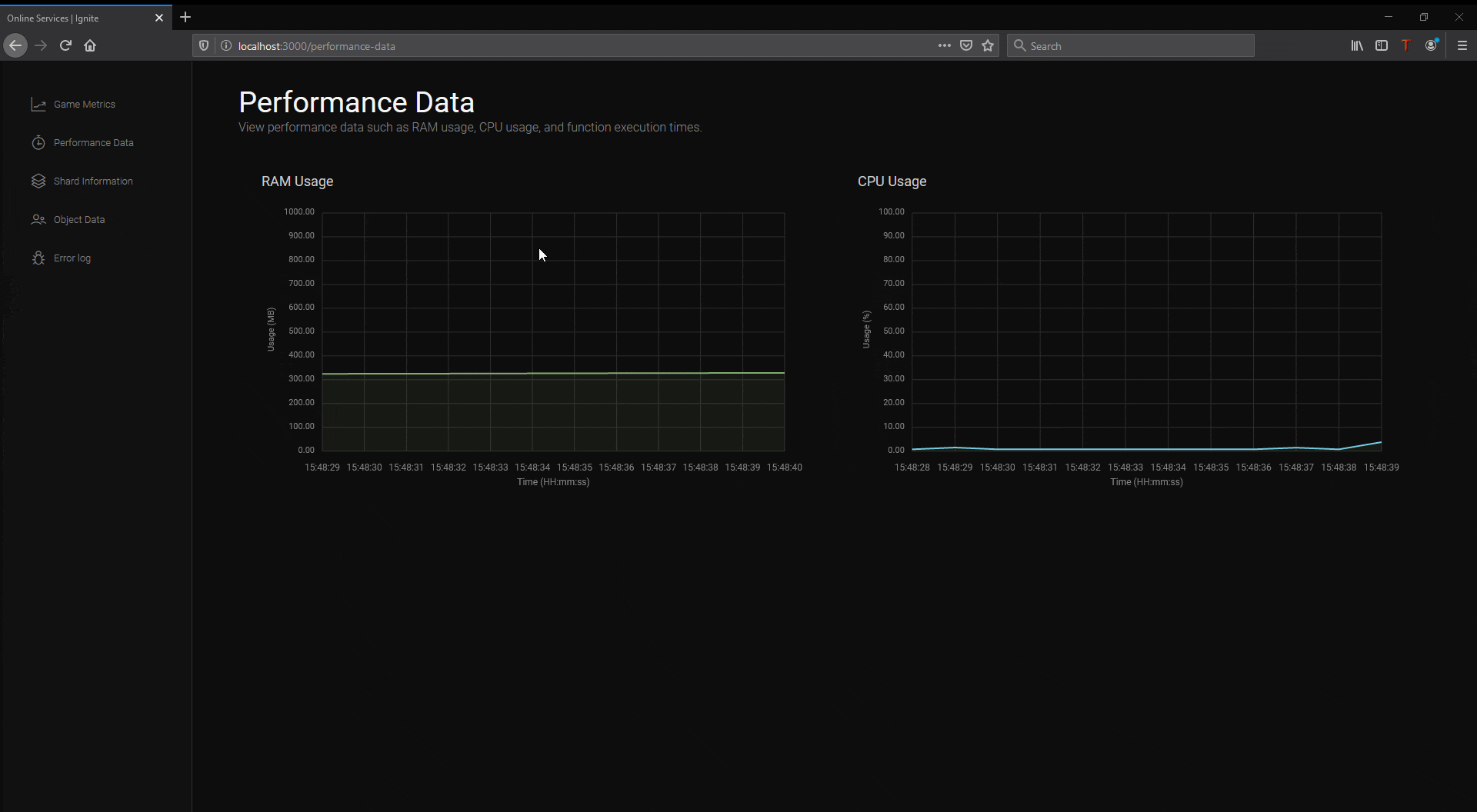Open the Firefox hamburger menu
1477x812 pixels.
pyautogui.click(x=1462, y=45)
